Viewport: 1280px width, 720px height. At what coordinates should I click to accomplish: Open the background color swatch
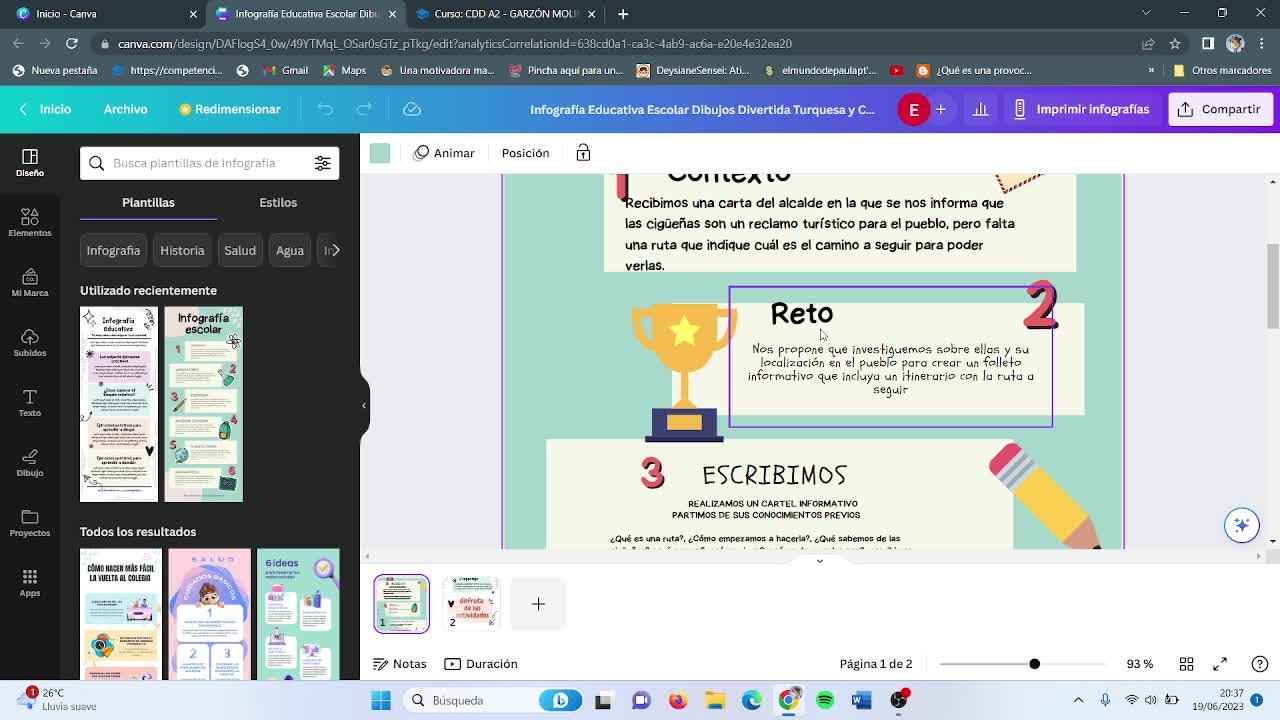click(x=379, y=153)
